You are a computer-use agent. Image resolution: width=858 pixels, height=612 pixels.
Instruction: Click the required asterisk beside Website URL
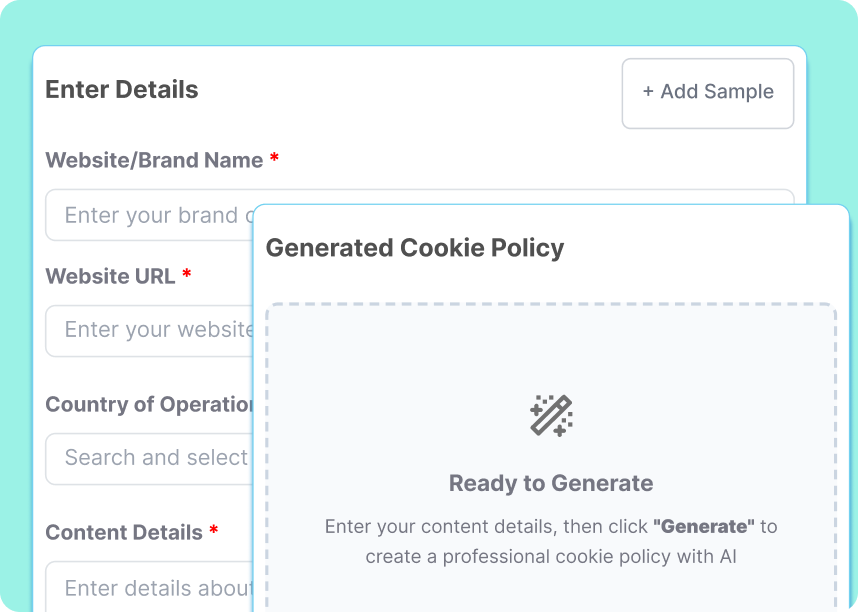click(x=185, y=274)
